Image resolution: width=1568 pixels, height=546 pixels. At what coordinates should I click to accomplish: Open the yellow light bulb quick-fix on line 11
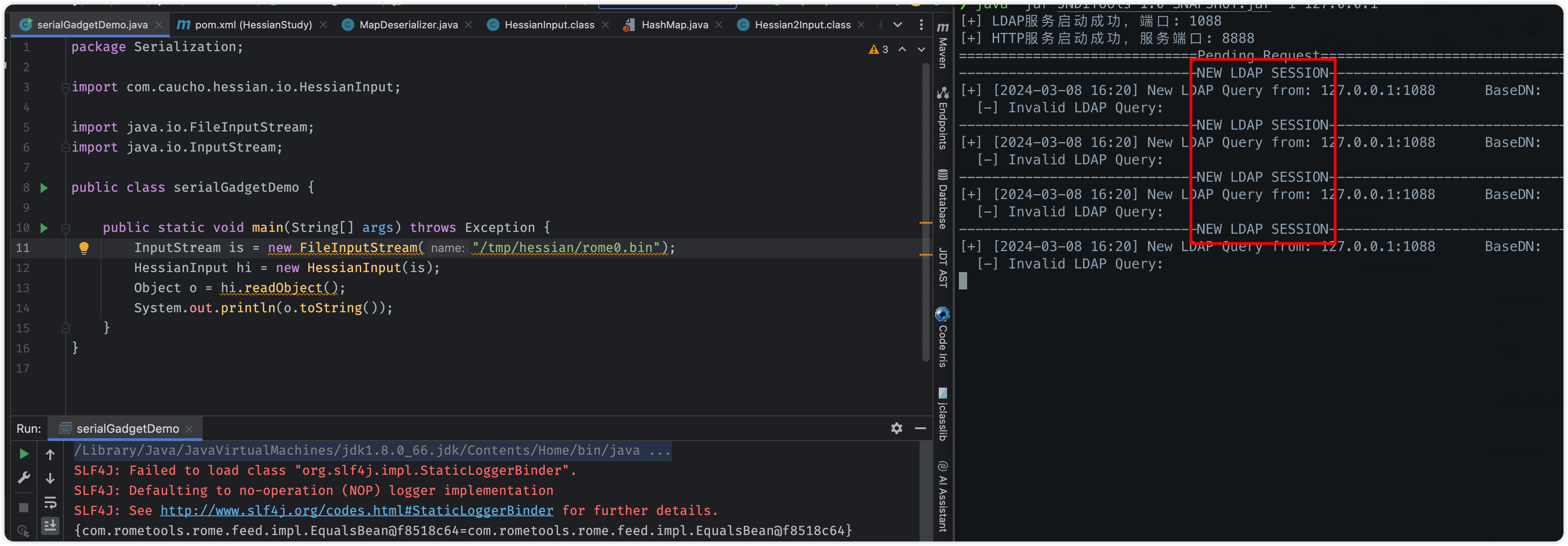point(84,248)
